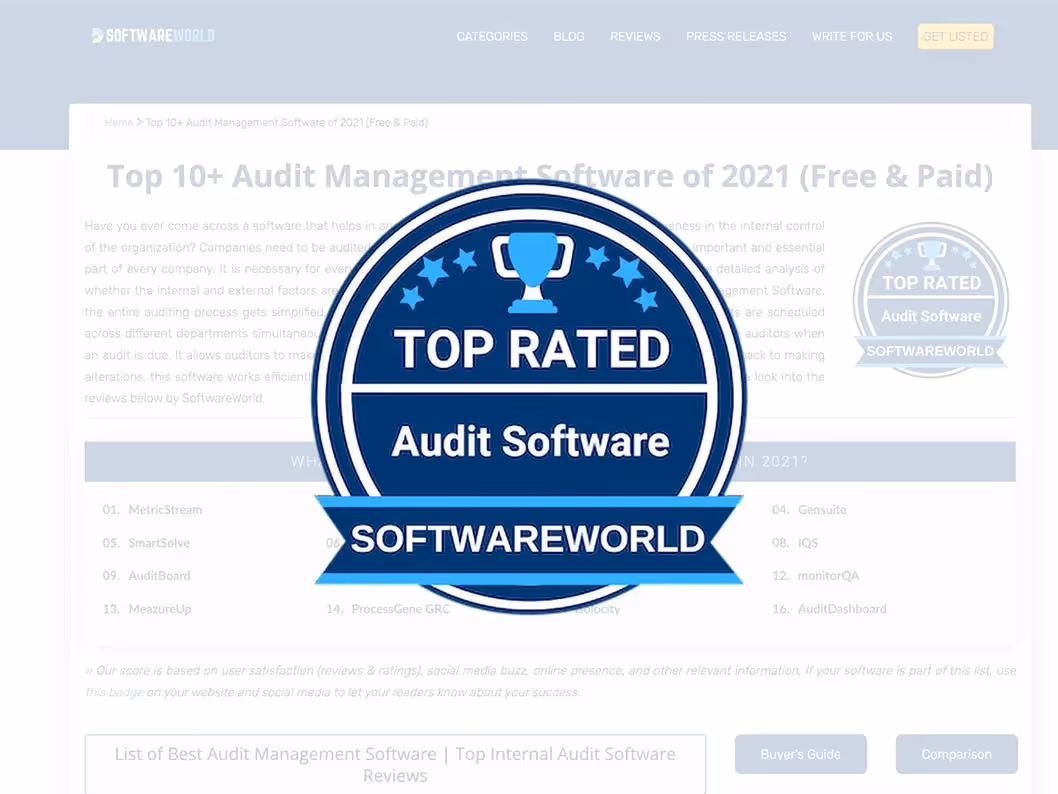Open the Buyer's Guide button
1058x794 pixels.
[800, 754]
